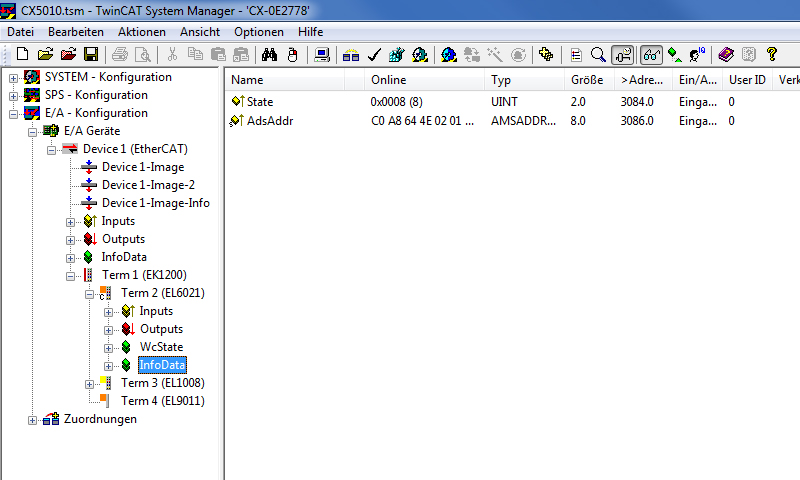Open the Bearbeiten menu

76,32
